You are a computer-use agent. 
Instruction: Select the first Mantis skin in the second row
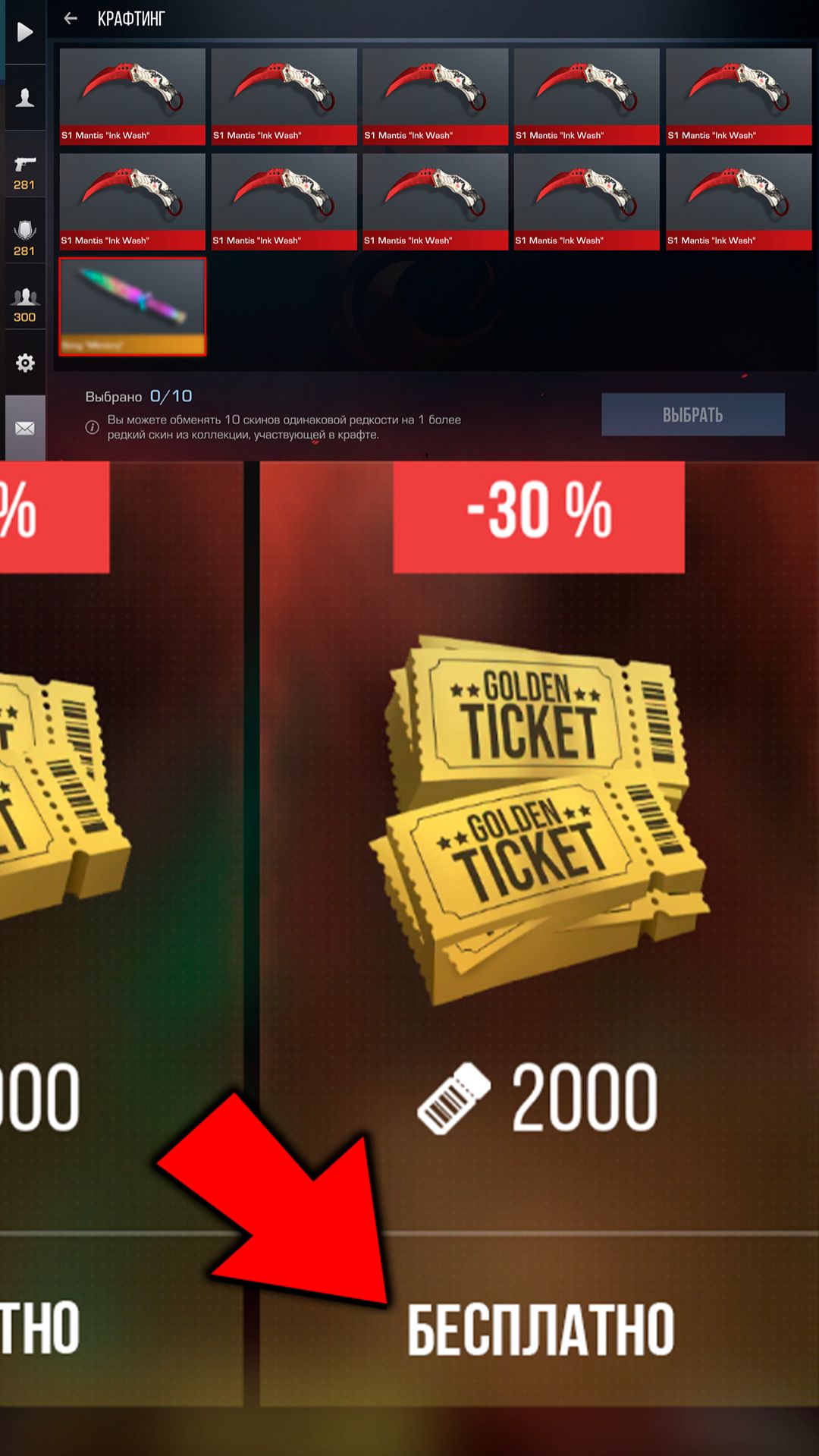pyautogui.click(x=133, y=202)
